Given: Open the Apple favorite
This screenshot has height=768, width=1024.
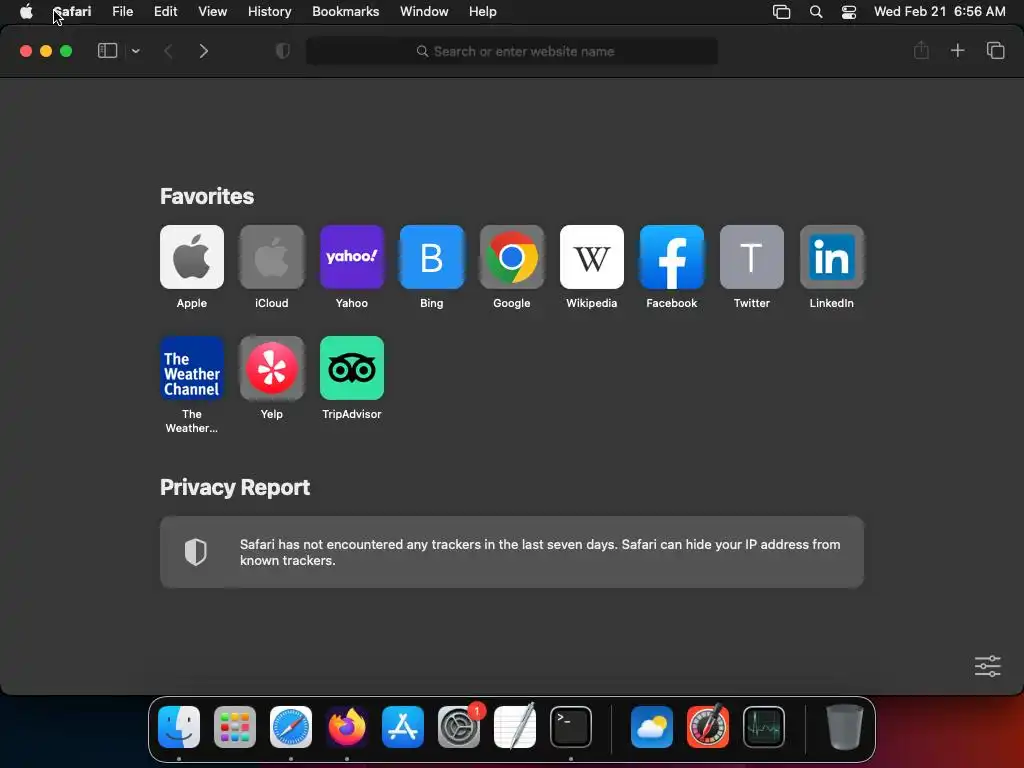Looking at the screenshot, I should [191, 257].
